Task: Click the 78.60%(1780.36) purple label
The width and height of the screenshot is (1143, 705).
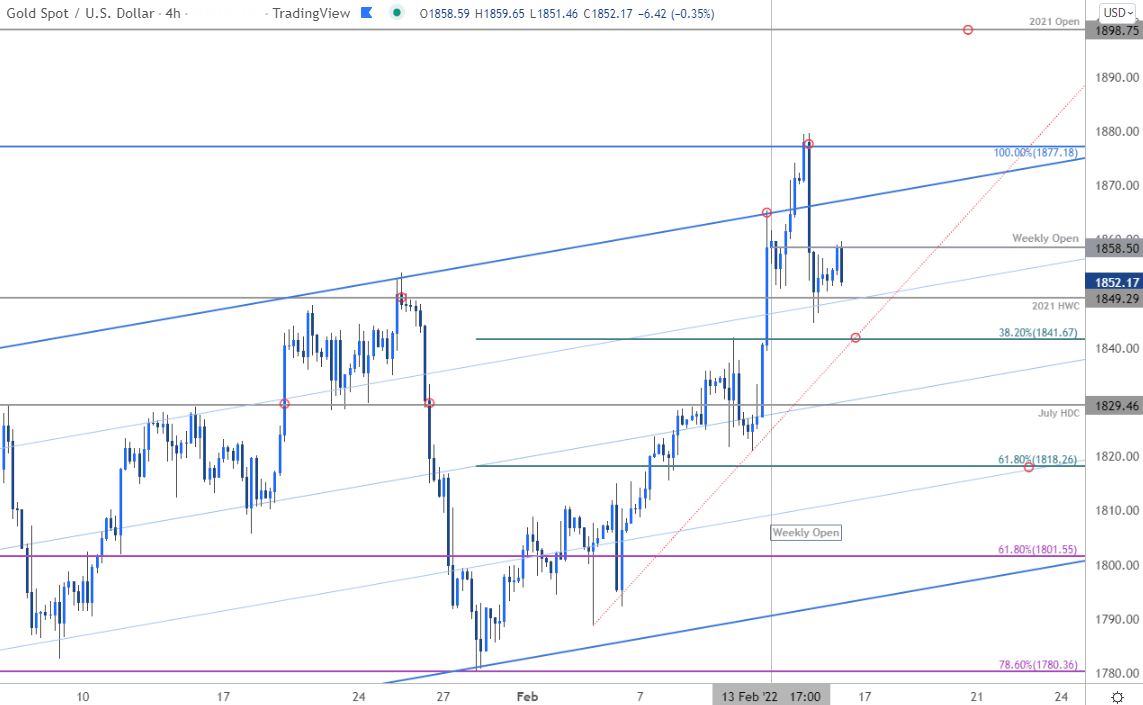Action: (1037, 664)
